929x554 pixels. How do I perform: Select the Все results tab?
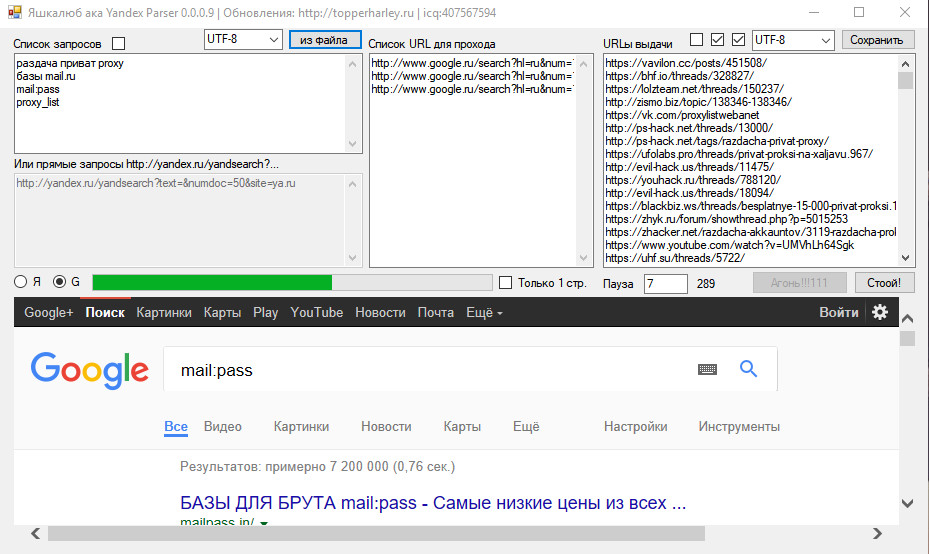(x=176, y=426)
